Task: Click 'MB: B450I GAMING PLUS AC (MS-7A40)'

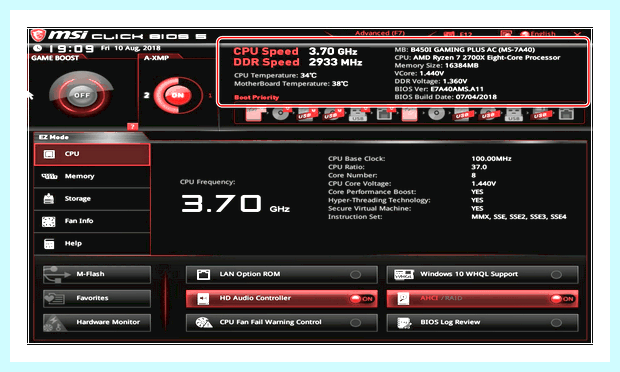Action: pos(465,49)
